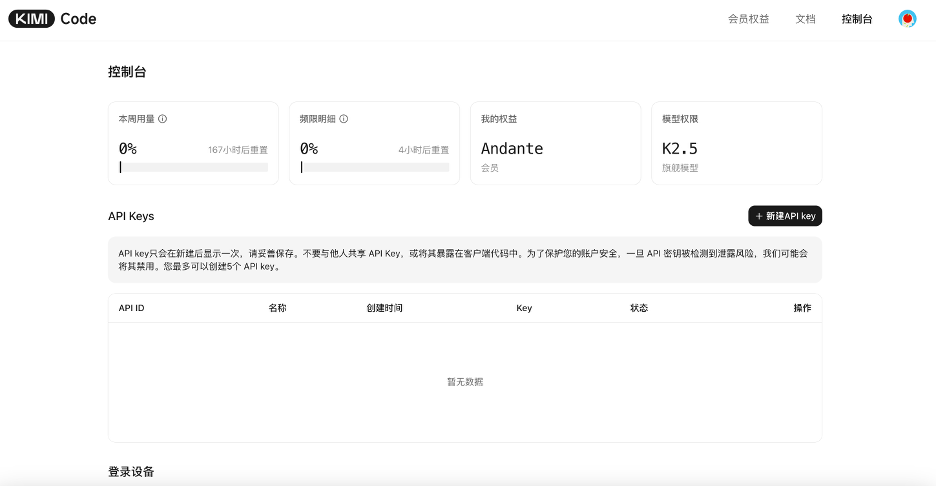Click info icon beside 本周用量
The height and width of the screenshot is (486, 936).
coord(162,119)
